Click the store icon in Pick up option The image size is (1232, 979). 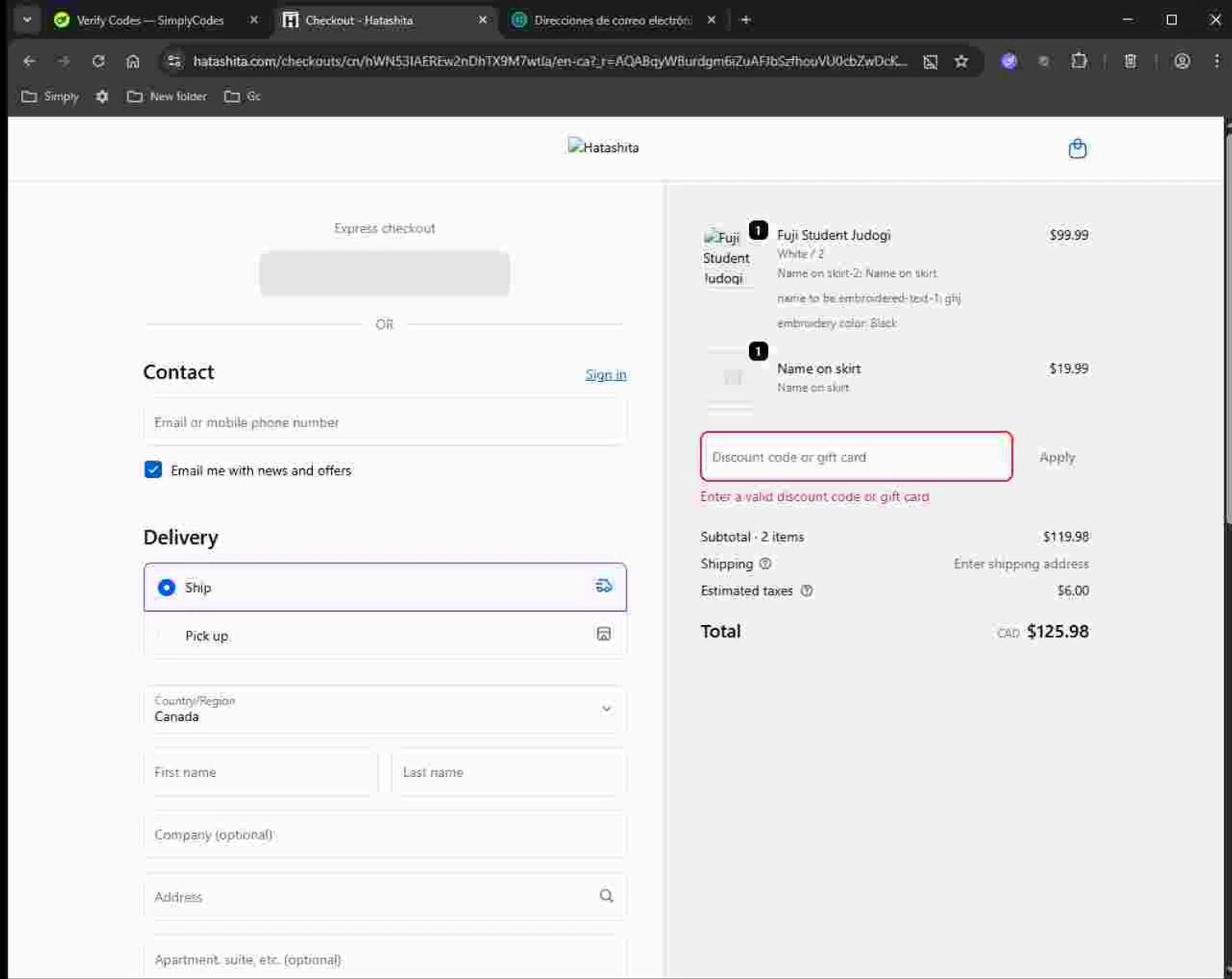coord(604,634)
